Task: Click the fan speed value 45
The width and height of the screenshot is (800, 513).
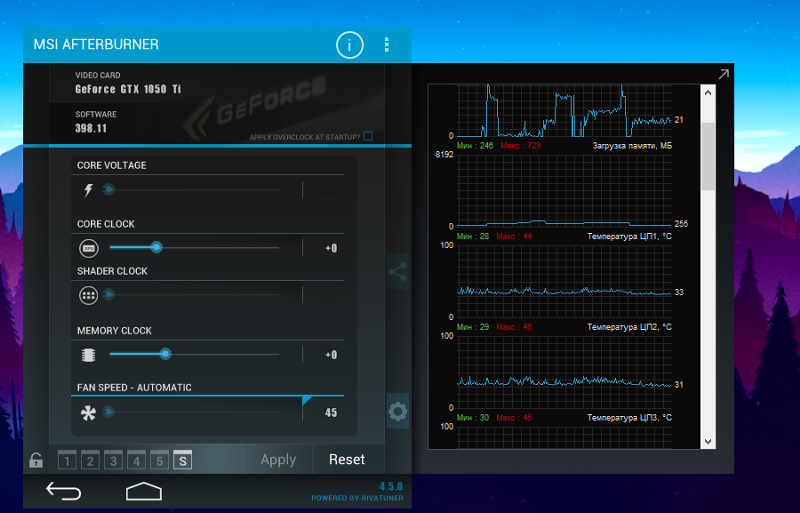Action: [331, 412]
